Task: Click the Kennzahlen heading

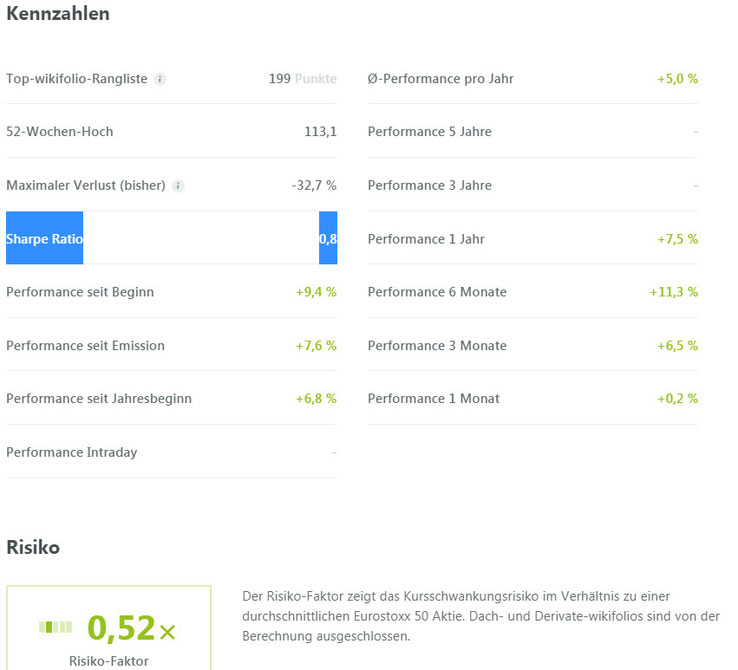Action: point(58,14)
